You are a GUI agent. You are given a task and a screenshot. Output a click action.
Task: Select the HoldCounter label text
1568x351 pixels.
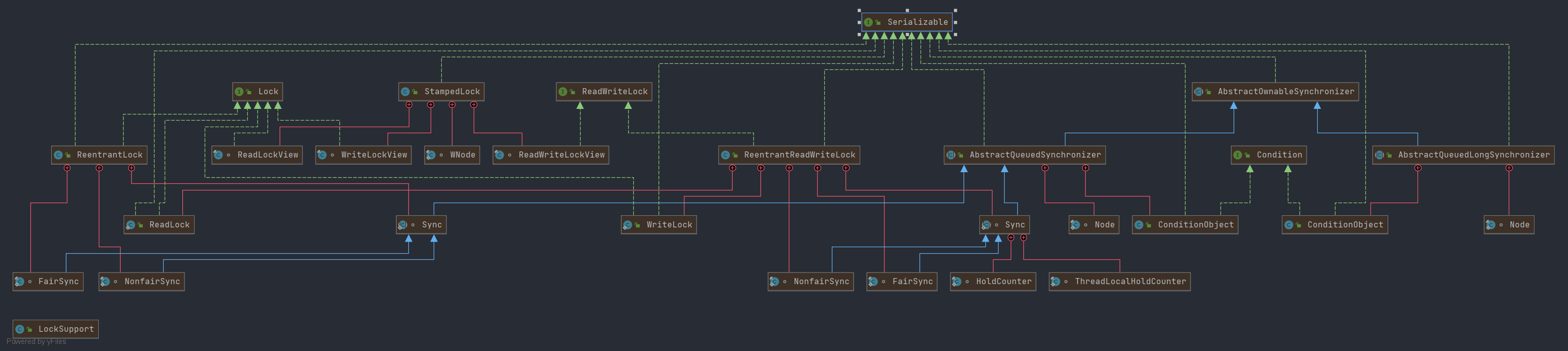(x=1004, y=282)
